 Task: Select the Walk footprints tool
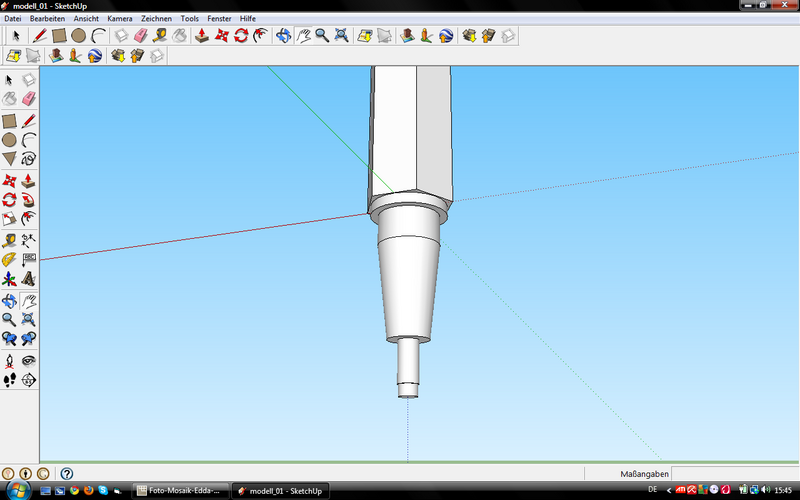pyautogui.click(x=9, y=380)
